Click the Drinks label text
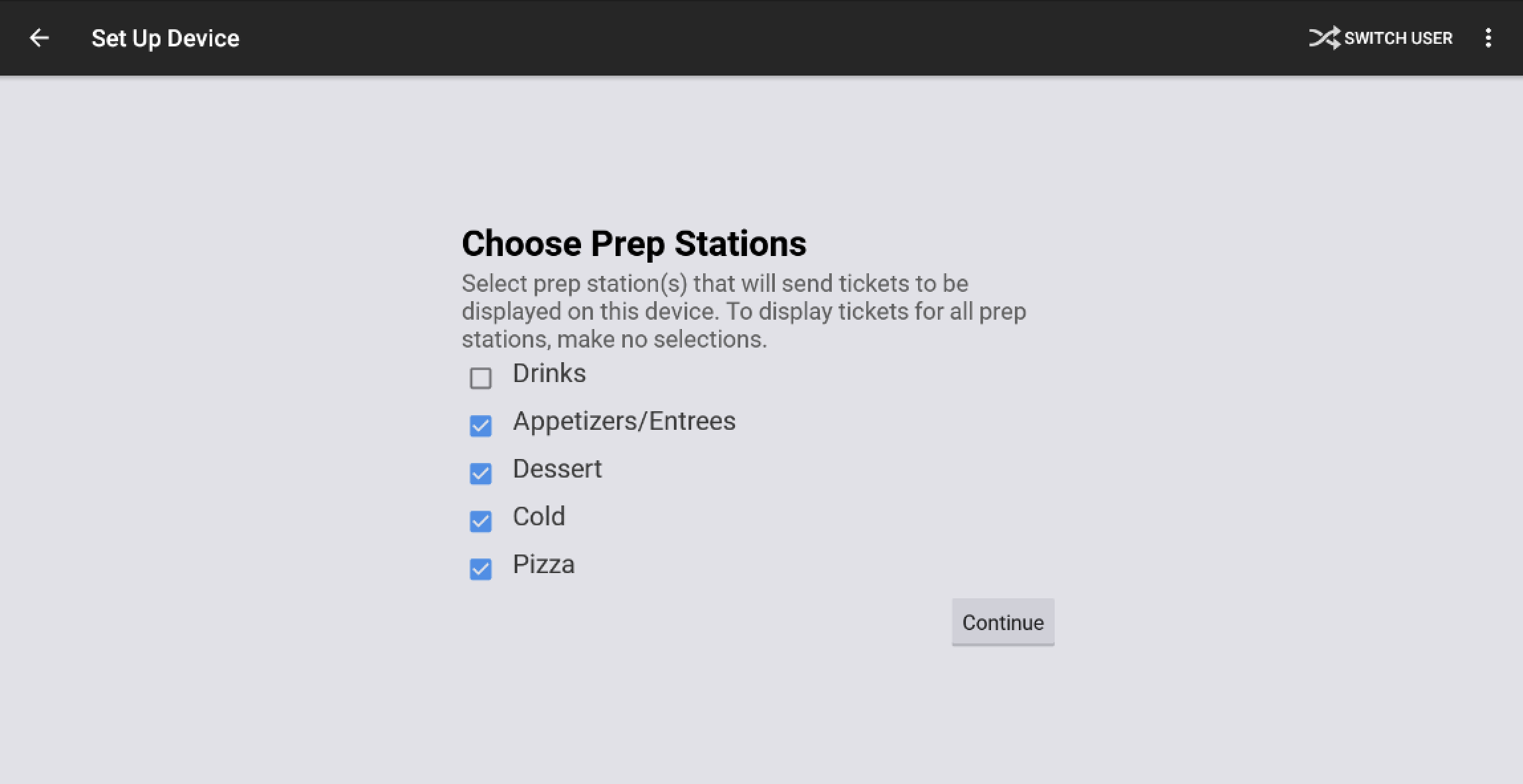The height and width of the screenshot is (784, 1523). [549, 373]
